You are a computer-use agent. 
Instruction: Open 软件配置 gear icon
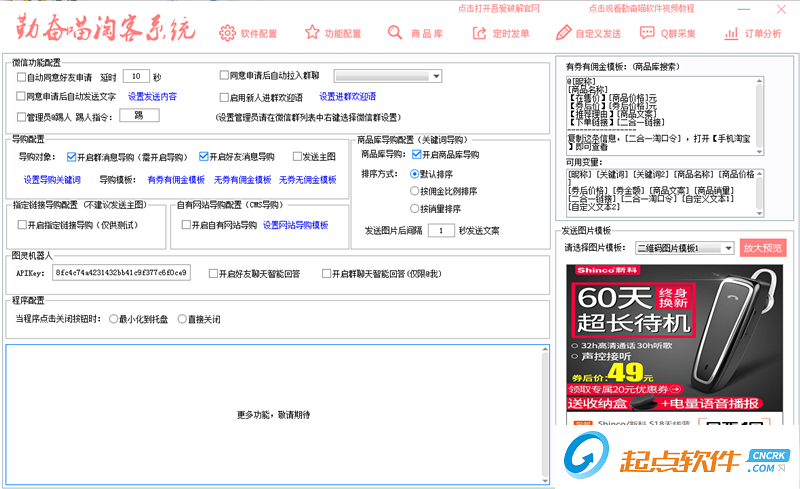pyautogui.click(x=227, y=33)
